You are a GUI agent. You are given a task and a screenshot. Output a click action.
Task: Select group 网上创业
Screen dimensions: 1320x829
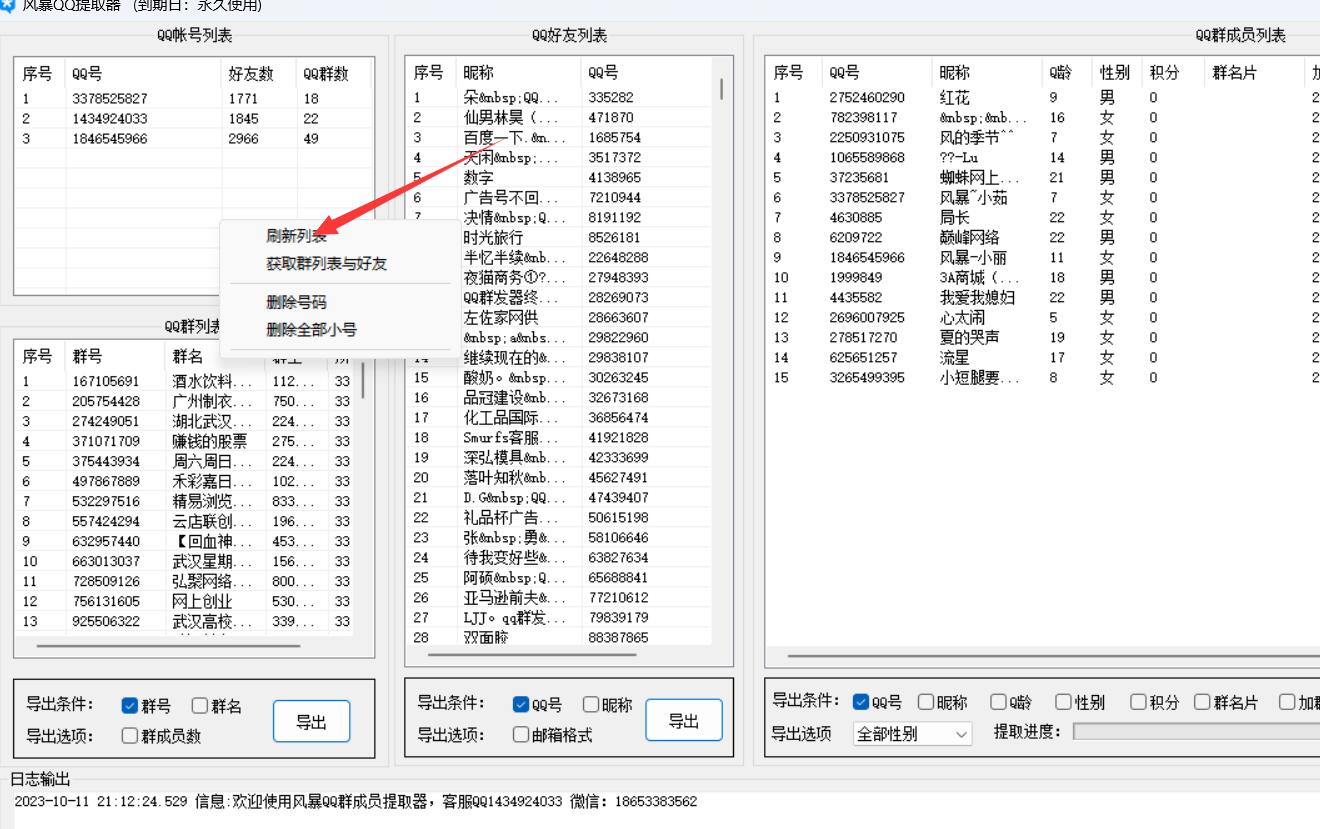(186, 601)
